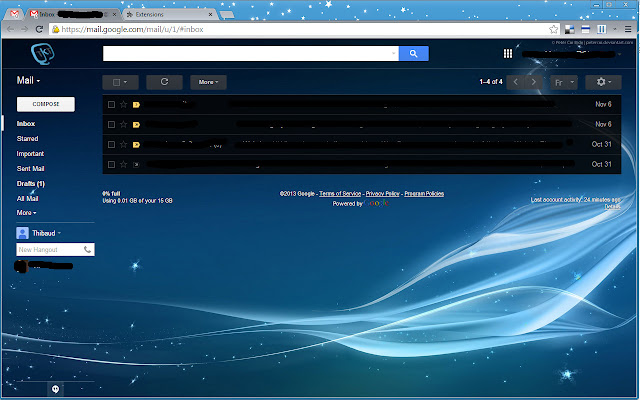
Task: Go to newer messages with left arrow
Action: (516, 82)
